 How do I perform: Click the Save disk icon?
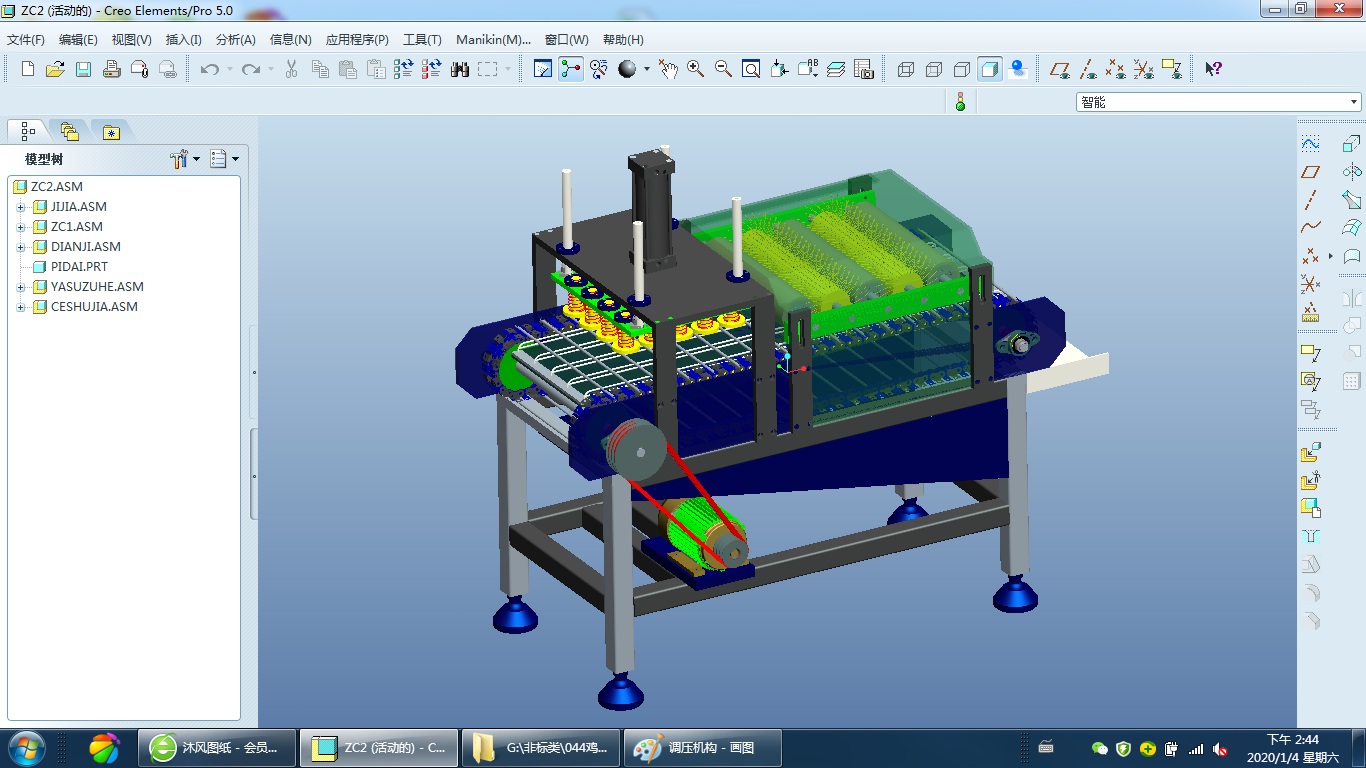83,69
